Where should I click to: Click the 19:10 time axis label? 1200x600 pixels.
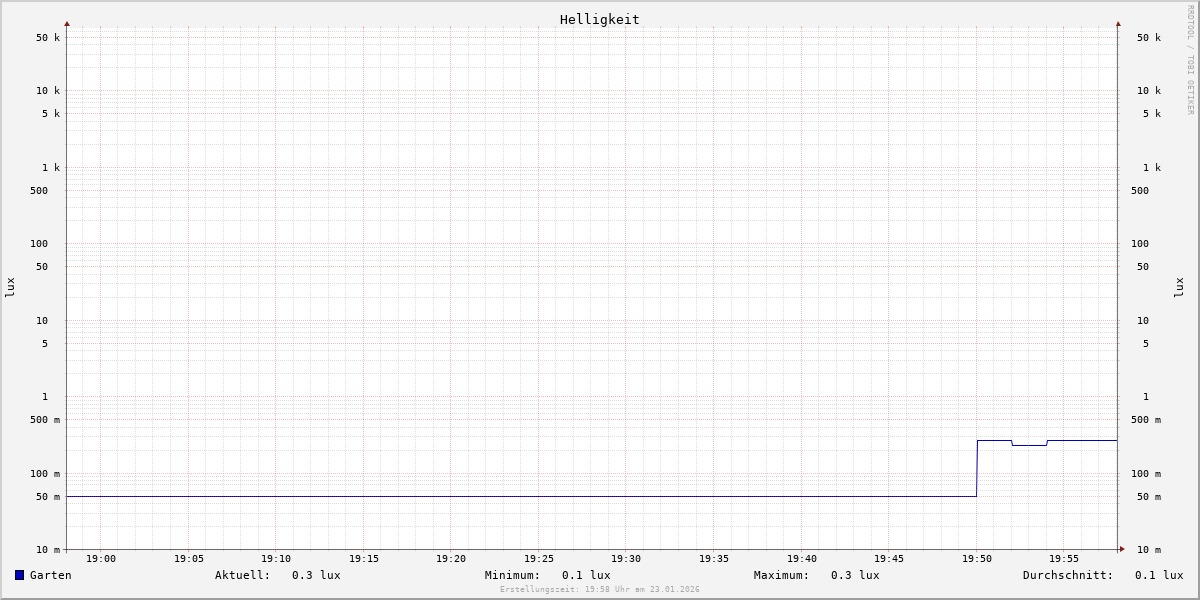(x=276, y=559)
